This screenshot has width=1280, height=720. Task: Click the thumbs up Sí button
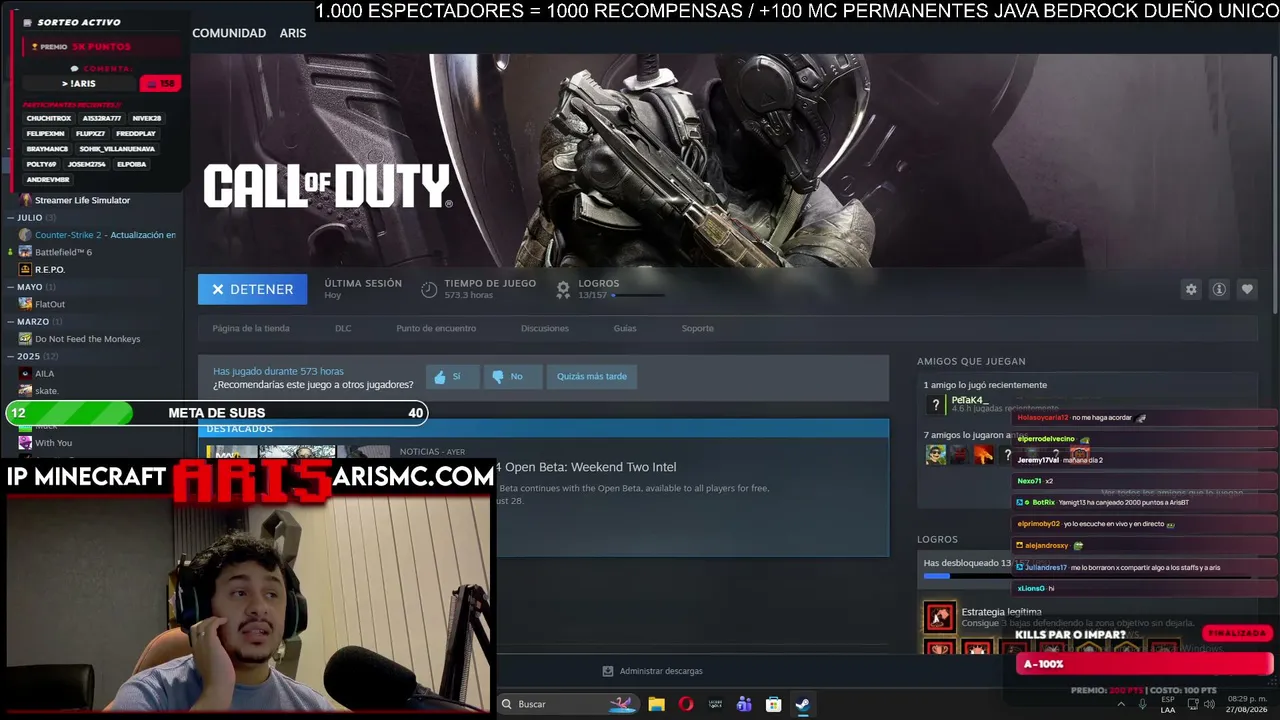pos(452,376)
